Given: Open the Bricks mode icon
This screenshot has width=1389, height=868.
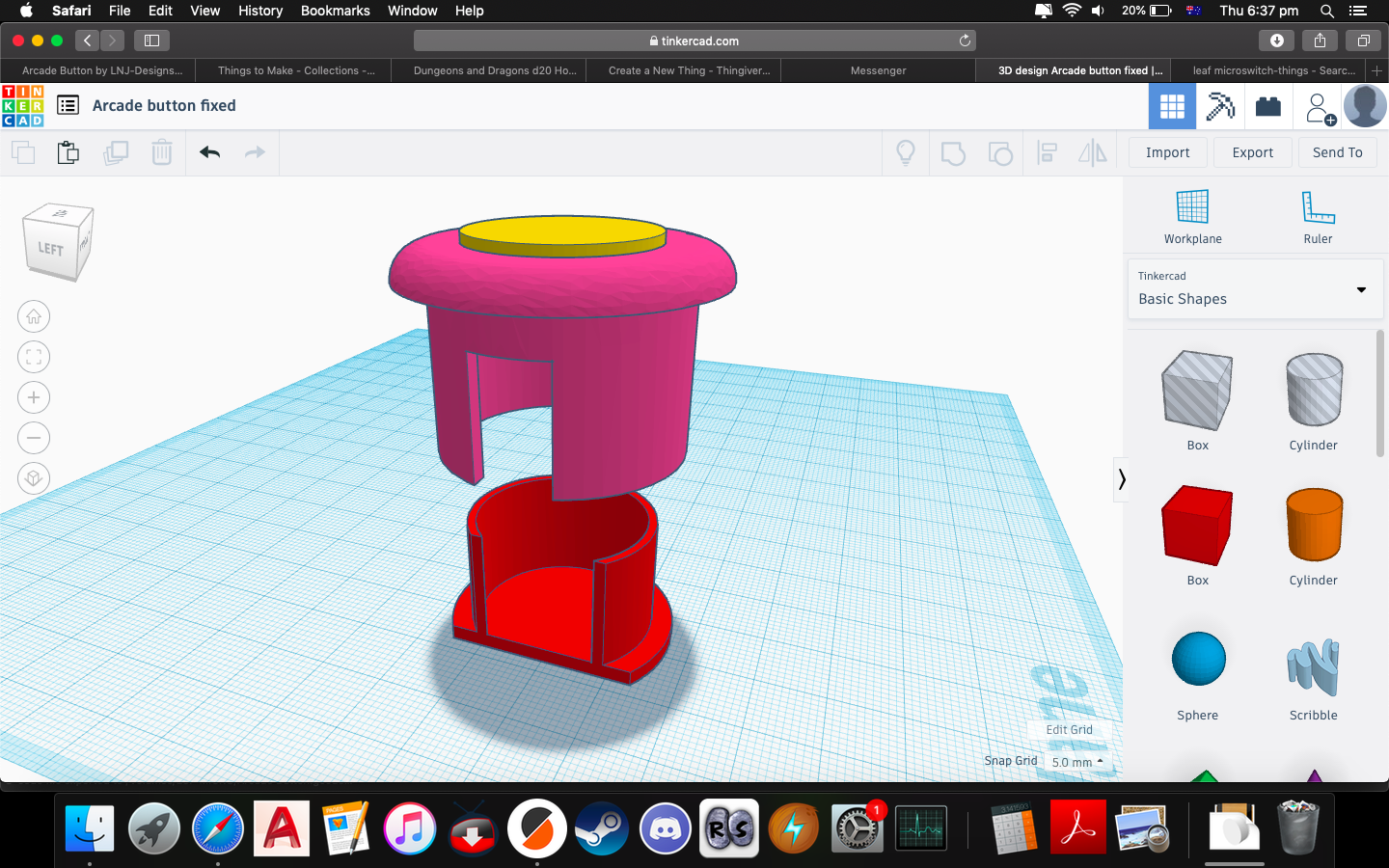Looking at the screenshot, I should click(1268, 106).
